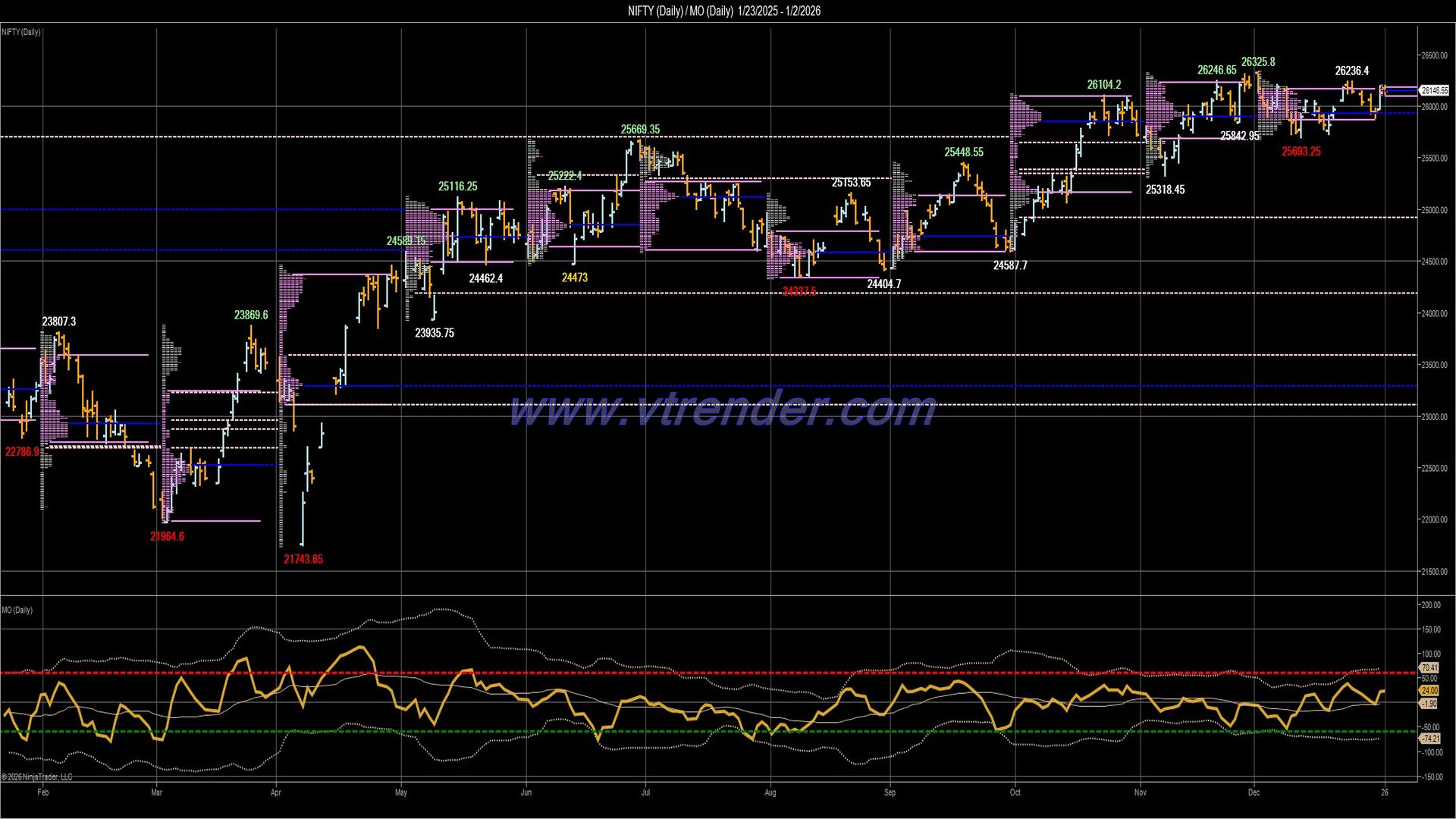Click the 26146.55 last-price marker on price axis
Image resolution: width=1456 pixels, height=819 pixels.
click(1435, 89)
